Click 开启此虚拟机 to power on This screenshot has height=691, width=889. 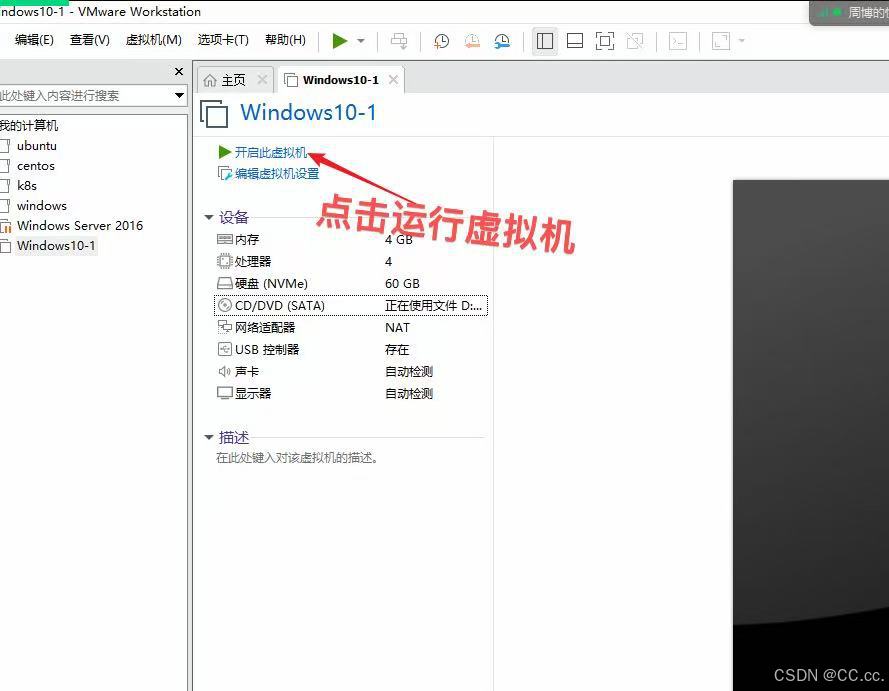[270, 152]
